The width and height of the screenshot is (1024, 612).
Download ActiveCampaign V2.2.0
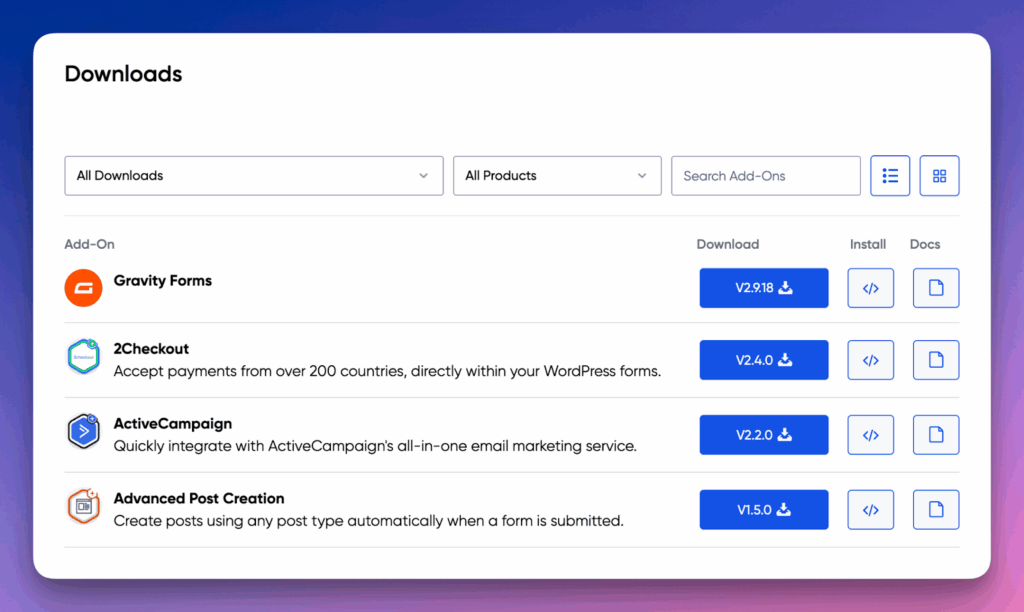(x=764, y=435)
